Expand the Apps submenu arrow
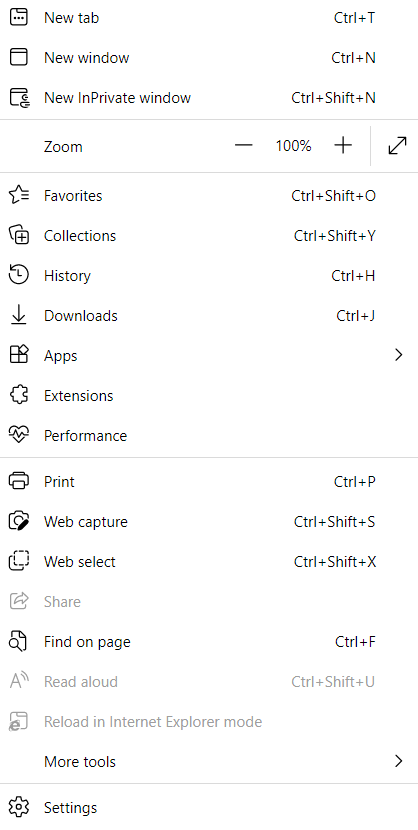Viewport: 418px width, 830px height. 399,355
